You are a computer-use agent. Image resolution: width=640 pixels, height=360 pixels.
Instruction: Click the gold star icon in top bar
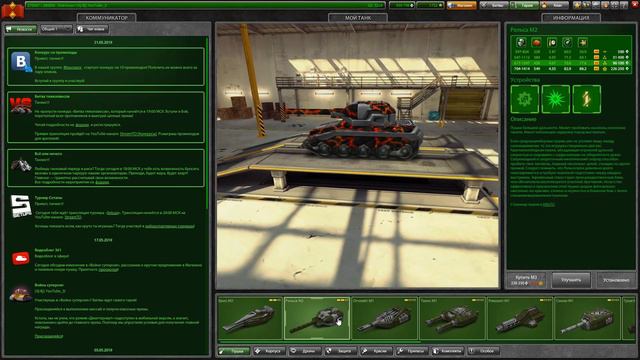(577, 5)
